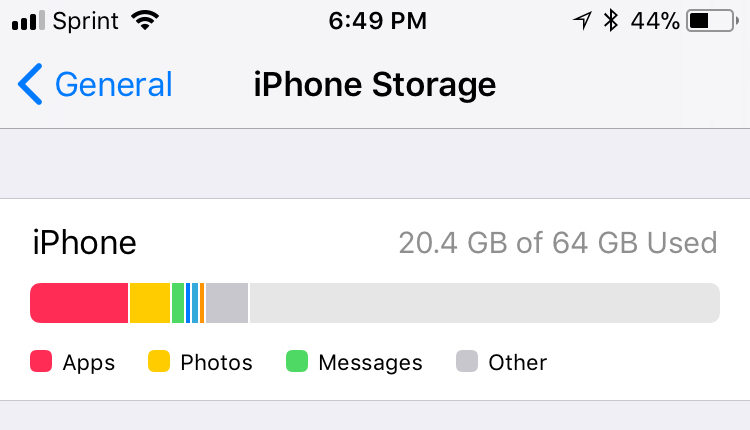The image size is (750, 430).
Task: Tap the Sprint carrier label
Action: coord(86,21)
